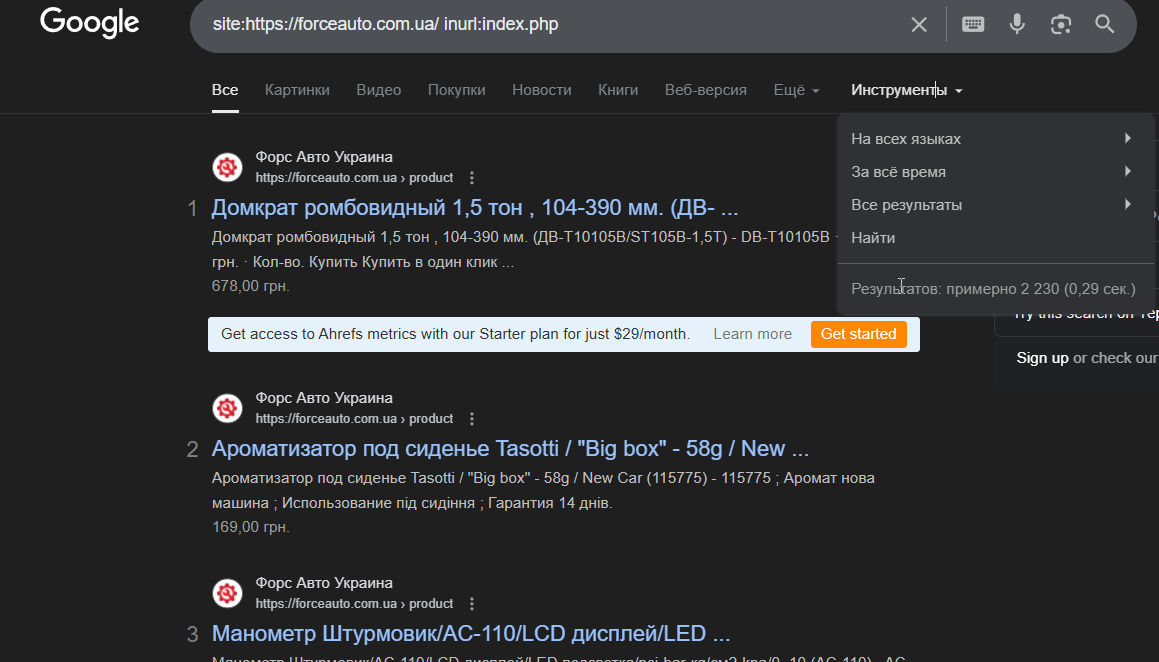The width and height of the screenshot is (1159, 662).
Task: Click Форс Авто Украина name of Ароматизатор result
Action: pyautogui.click(x=324, y=397)
